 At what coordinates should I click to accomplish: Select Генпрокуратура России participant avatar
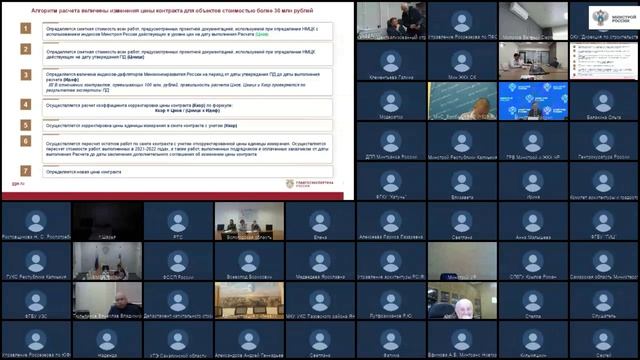pos(603,142)
